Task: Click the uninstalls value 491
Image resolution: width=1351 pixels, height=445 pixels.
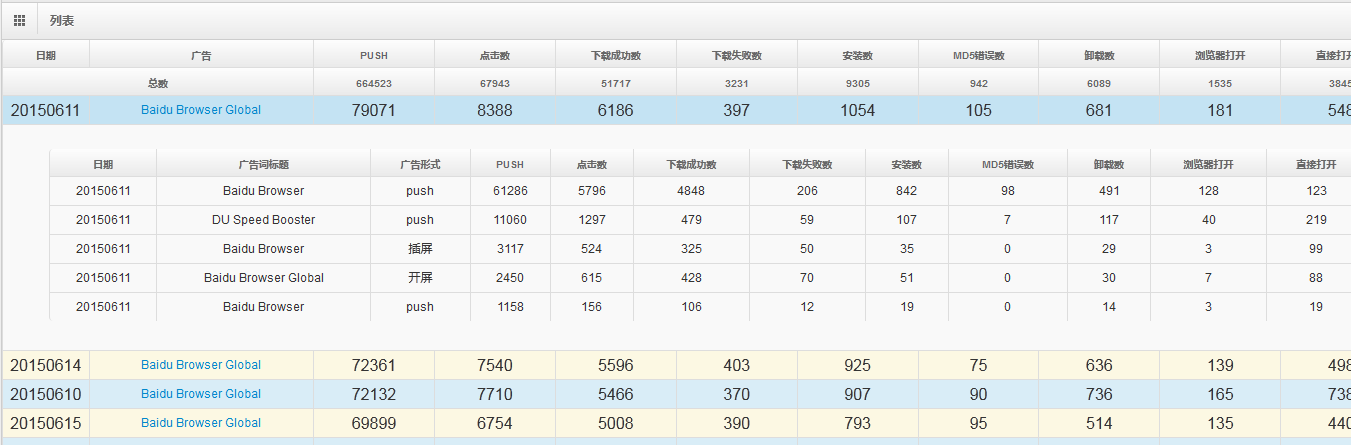Action: point(1109,191)
